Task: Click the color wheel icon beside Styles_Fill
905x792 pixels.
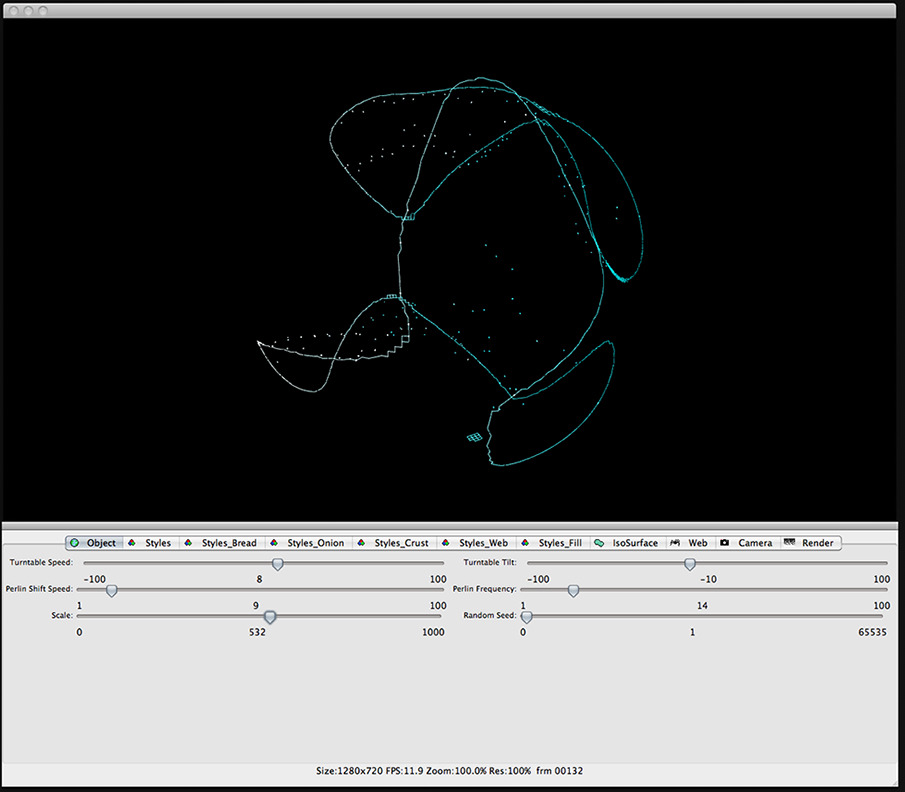Action: [x=526, y=543]
